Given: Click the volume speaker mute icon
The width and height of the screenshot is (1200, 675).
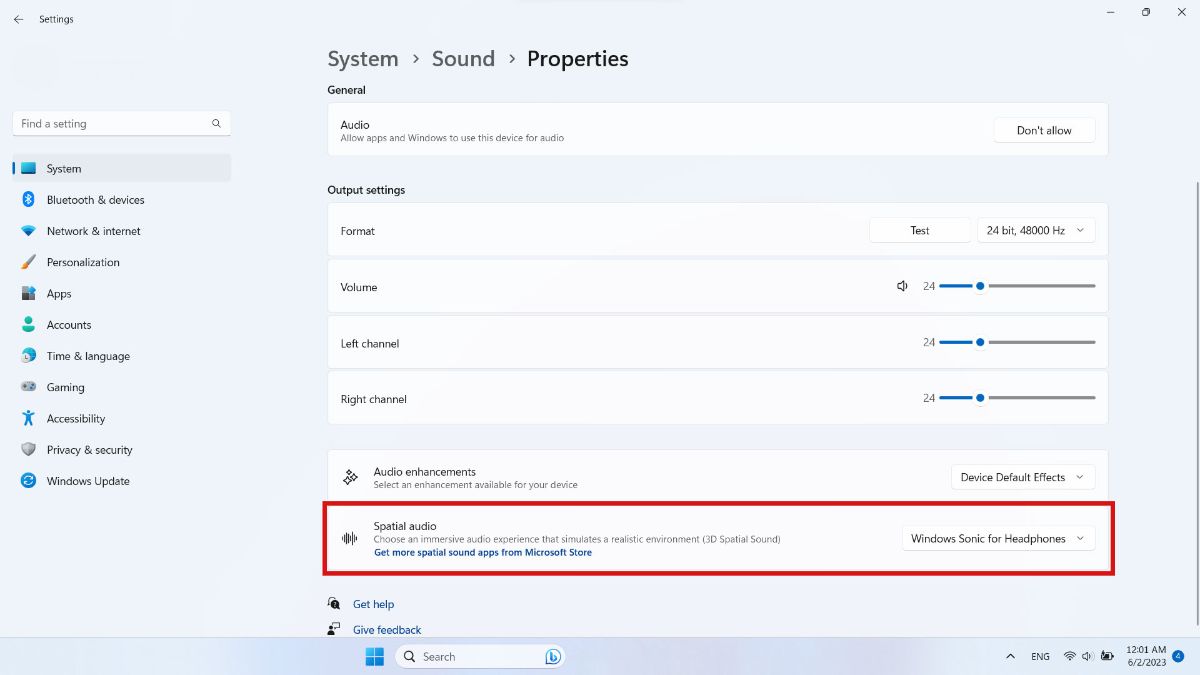Looking at the screenshot, I should [x=902, y=286].
